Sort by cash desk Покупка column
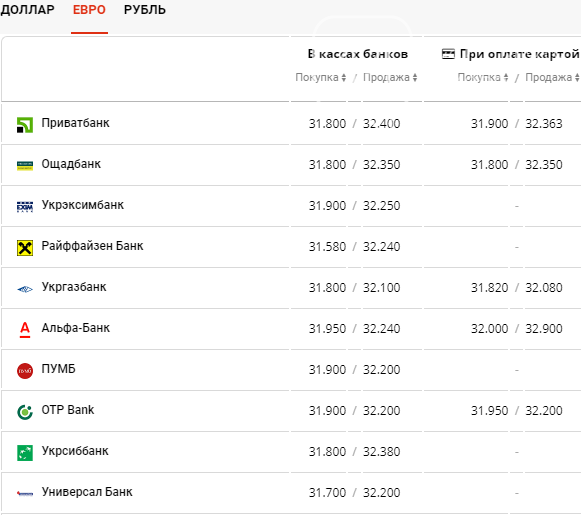 coord(321,77)
